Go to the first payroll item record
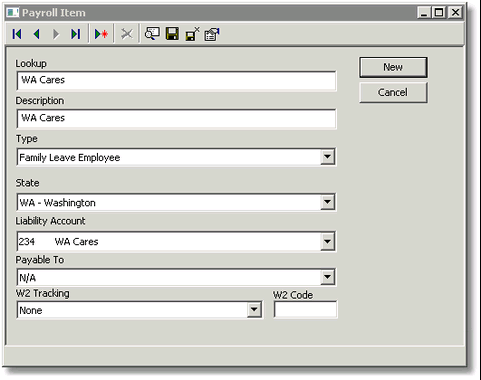Screen dimensions: 481x380 point(17,34)
